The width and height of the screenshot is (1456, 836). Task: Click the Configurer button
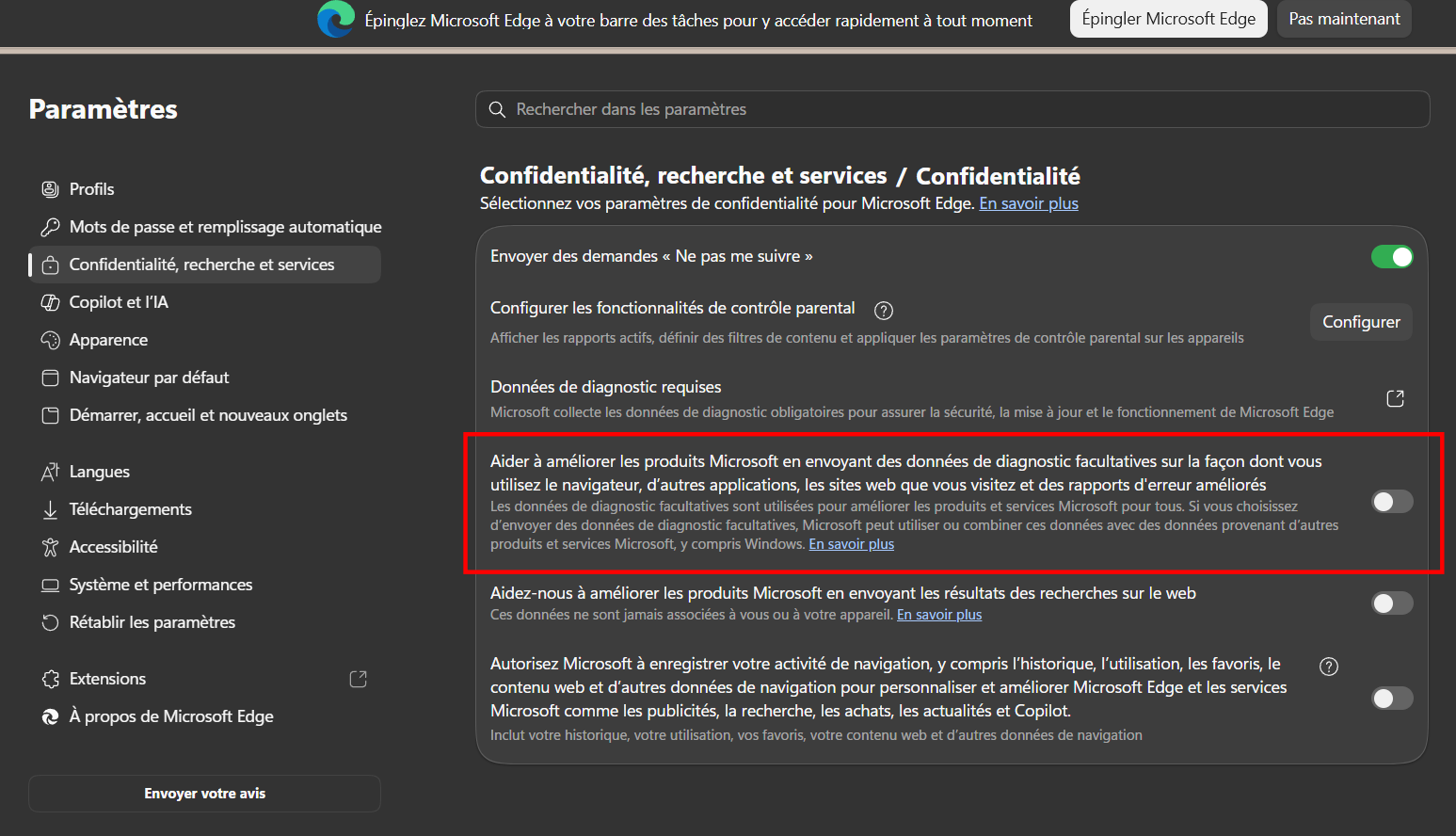1361,322
